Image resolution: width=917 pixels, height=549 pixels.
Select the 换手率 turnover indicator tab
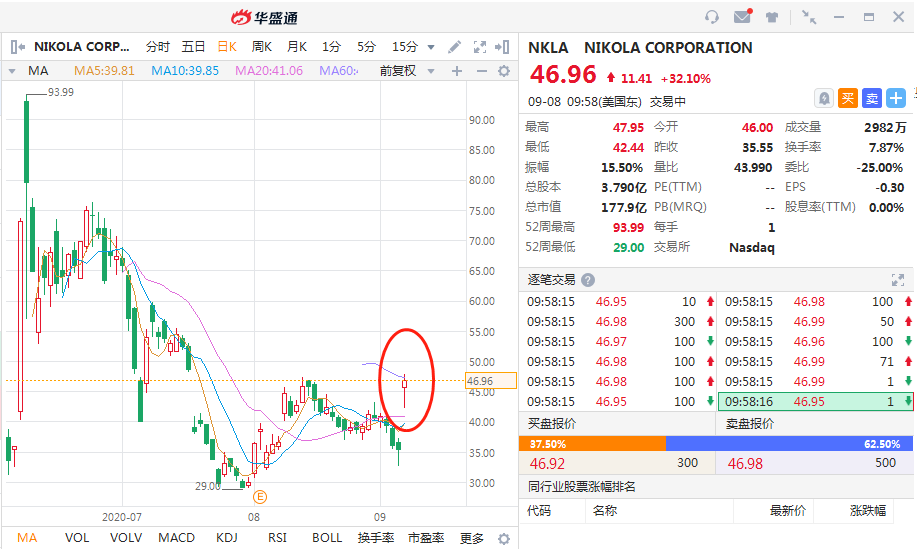(x=375, y=538)
